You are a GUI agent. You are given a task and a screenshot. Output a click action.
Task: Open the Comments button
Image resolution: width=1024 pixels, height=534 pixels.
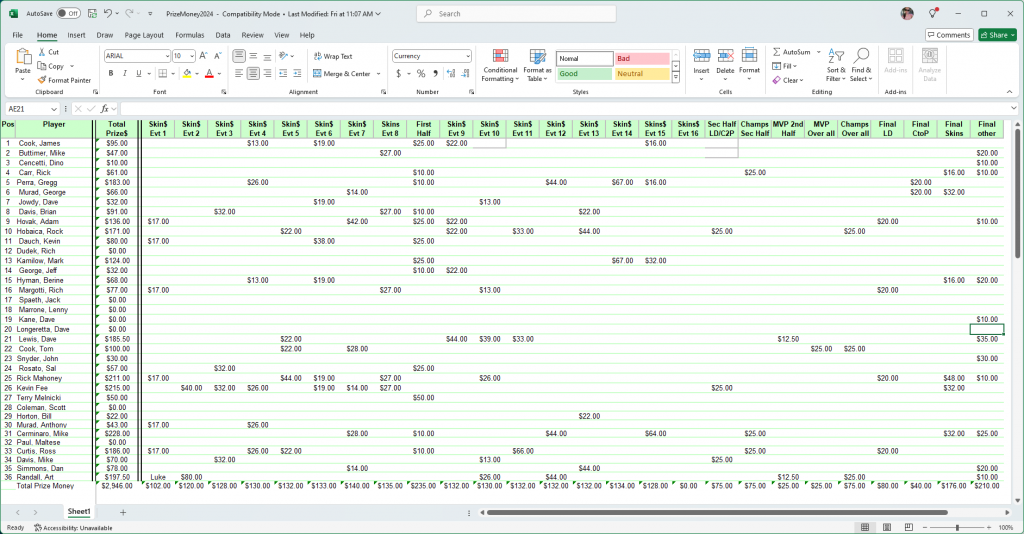pyautogui.click(x=948, y=35)
